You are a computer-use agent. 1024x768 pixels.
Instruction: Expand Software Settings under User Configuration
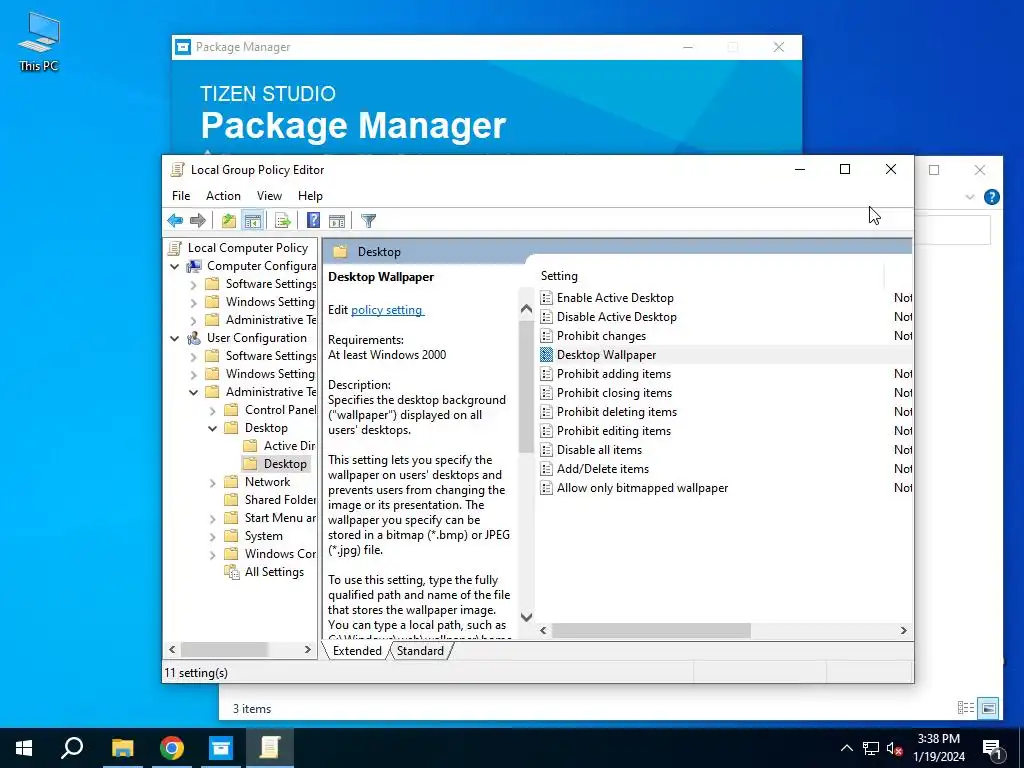pyautogui.click(x=193, y=357)
